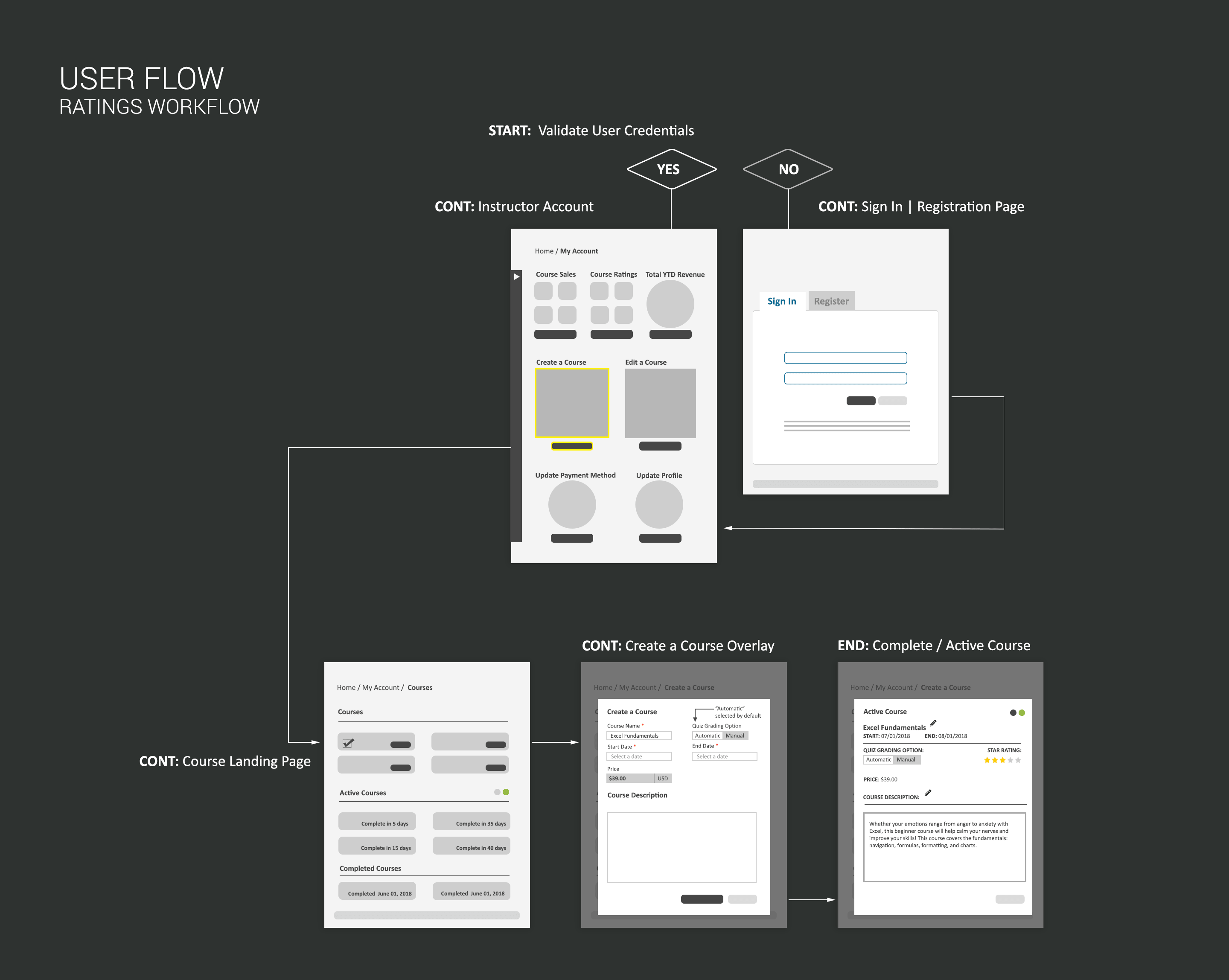Click the Course Name input field
Screen dimensions: 1229x980
click(x=639, y=736)
